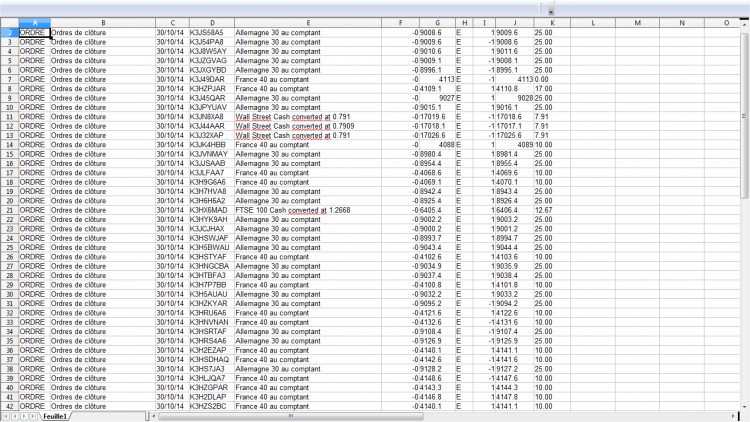
Task: Click the horizontal scrollbar left arrow
Action: (x=154, y=416)
